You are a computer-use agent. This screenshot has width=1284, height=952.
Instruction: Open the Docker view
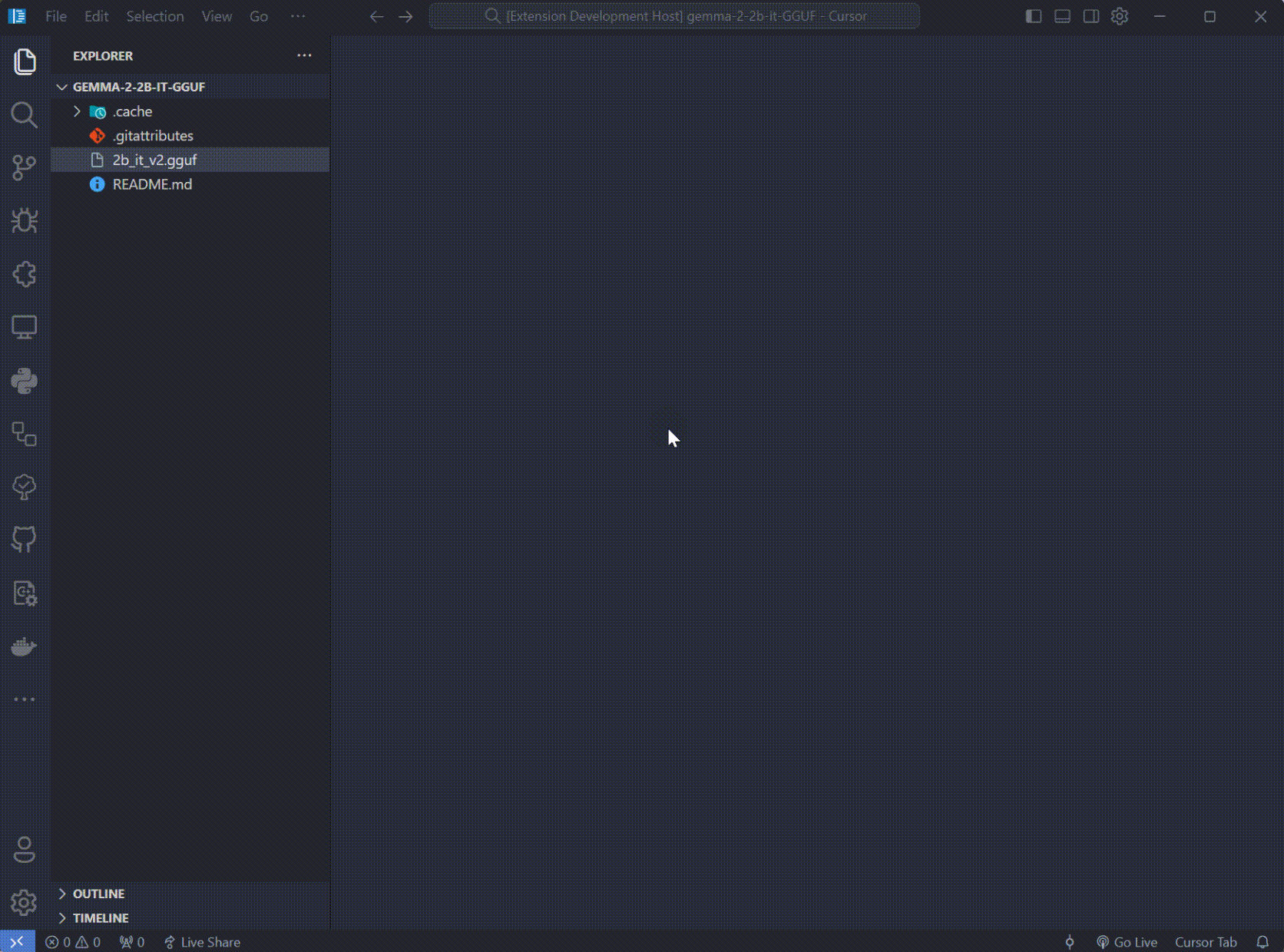coord(25,646)
